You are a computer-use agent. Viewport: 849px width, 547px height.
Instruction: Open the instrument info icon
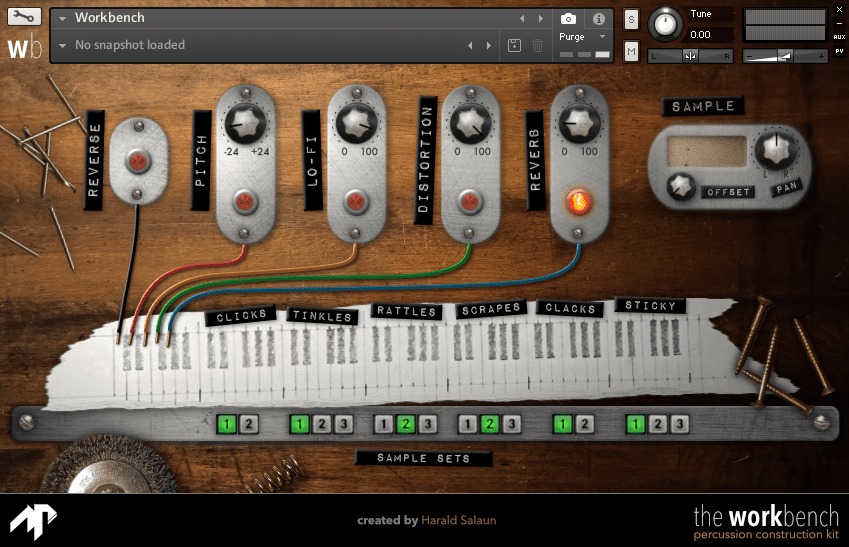(598, 19)
